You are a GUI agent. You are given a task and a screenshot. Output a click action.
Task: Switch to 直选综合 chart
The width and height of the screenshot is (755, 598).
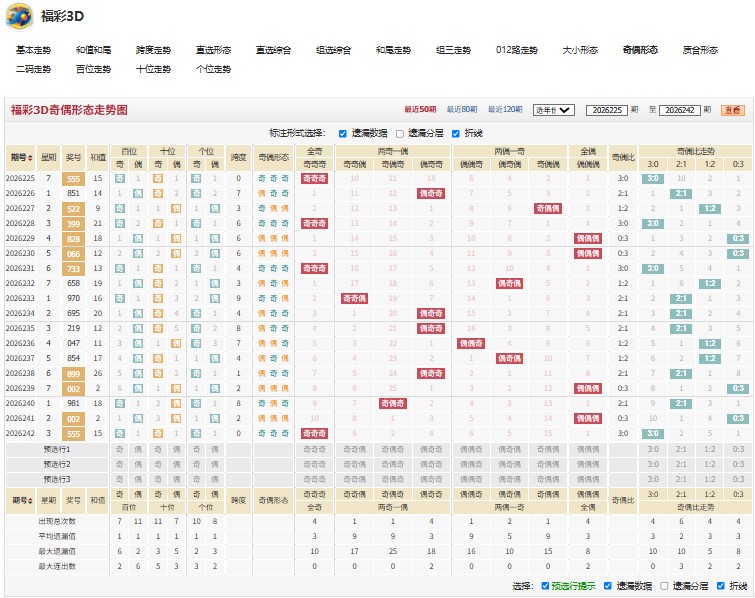[x=273, y=50]
